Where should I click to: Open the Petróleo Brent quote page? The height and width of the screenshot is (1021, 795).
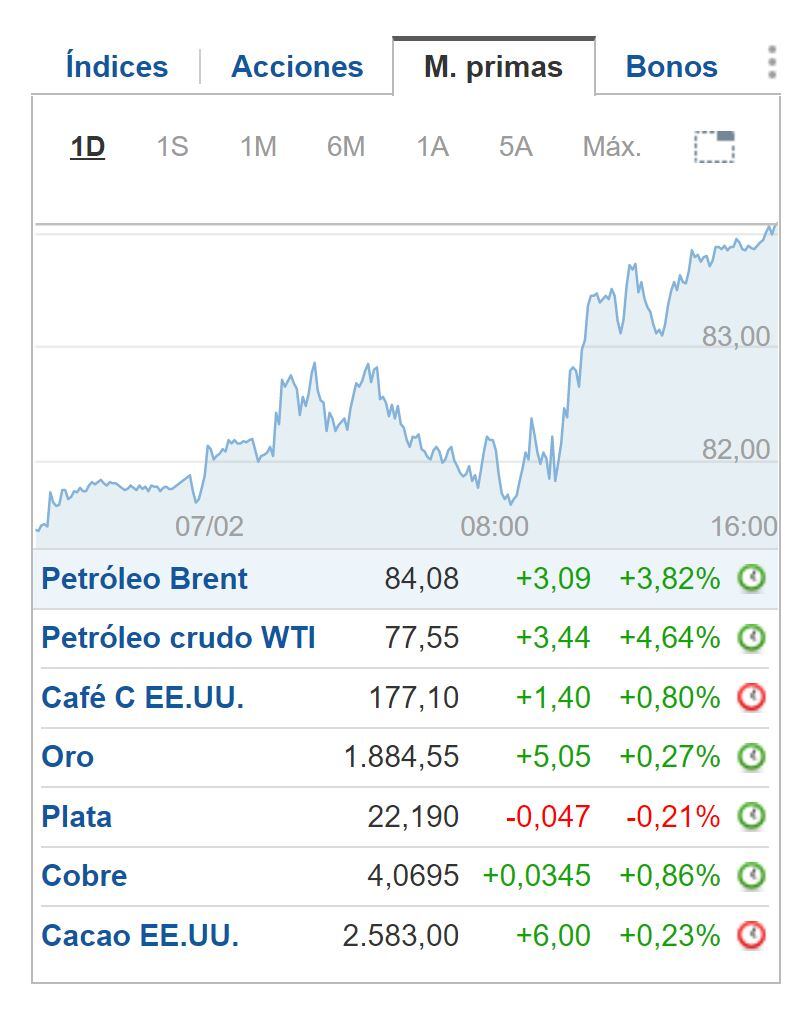click(x=143, y=578)
